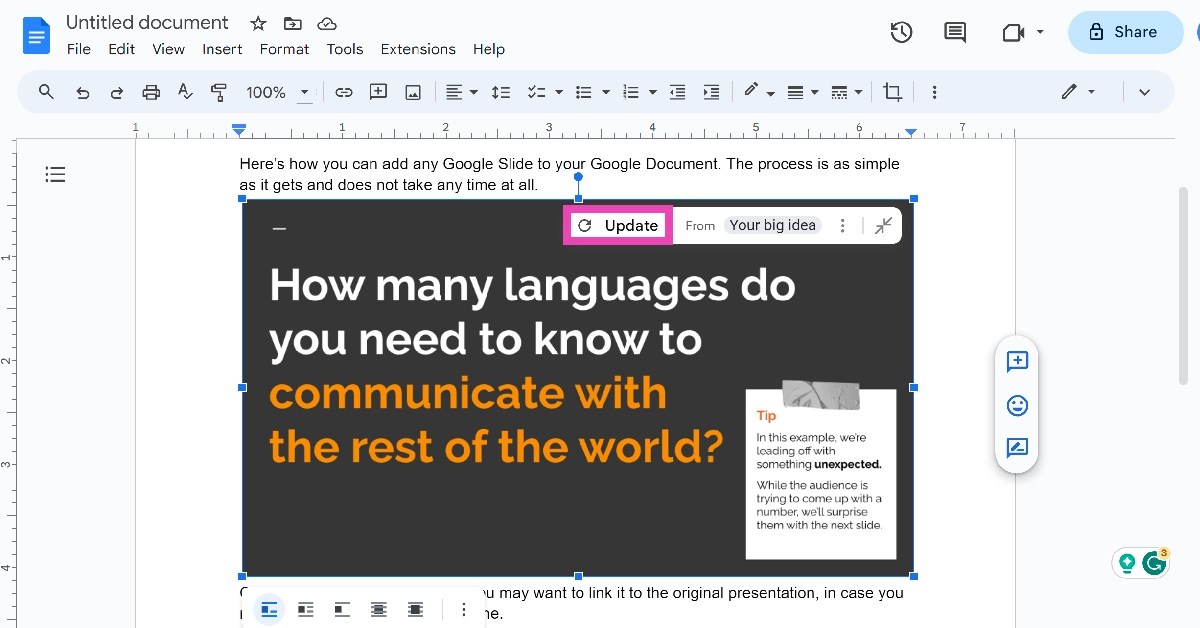Print the document
The image size is (1200, 628).
151,91
